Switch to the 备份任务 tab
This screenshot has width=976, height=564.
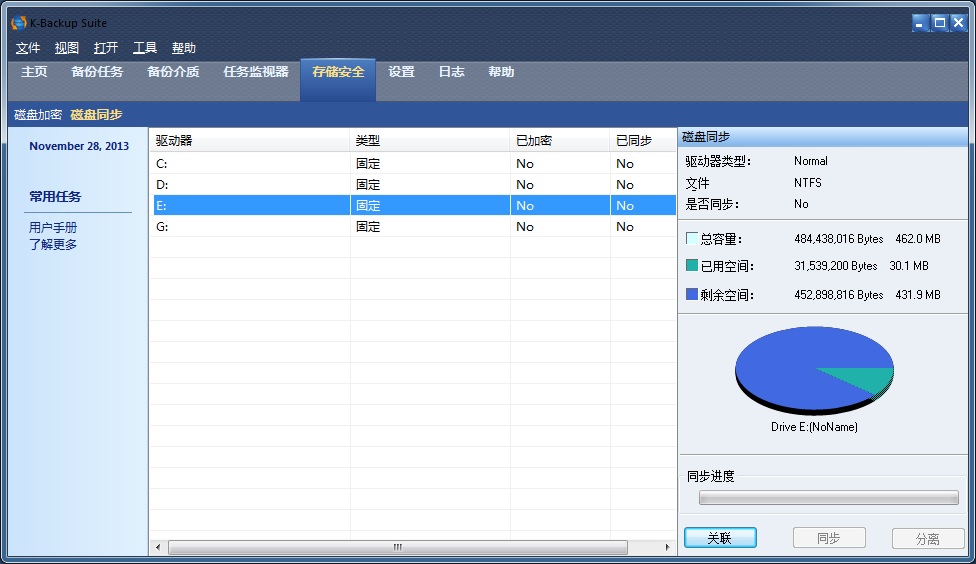[x=97, y=72]
